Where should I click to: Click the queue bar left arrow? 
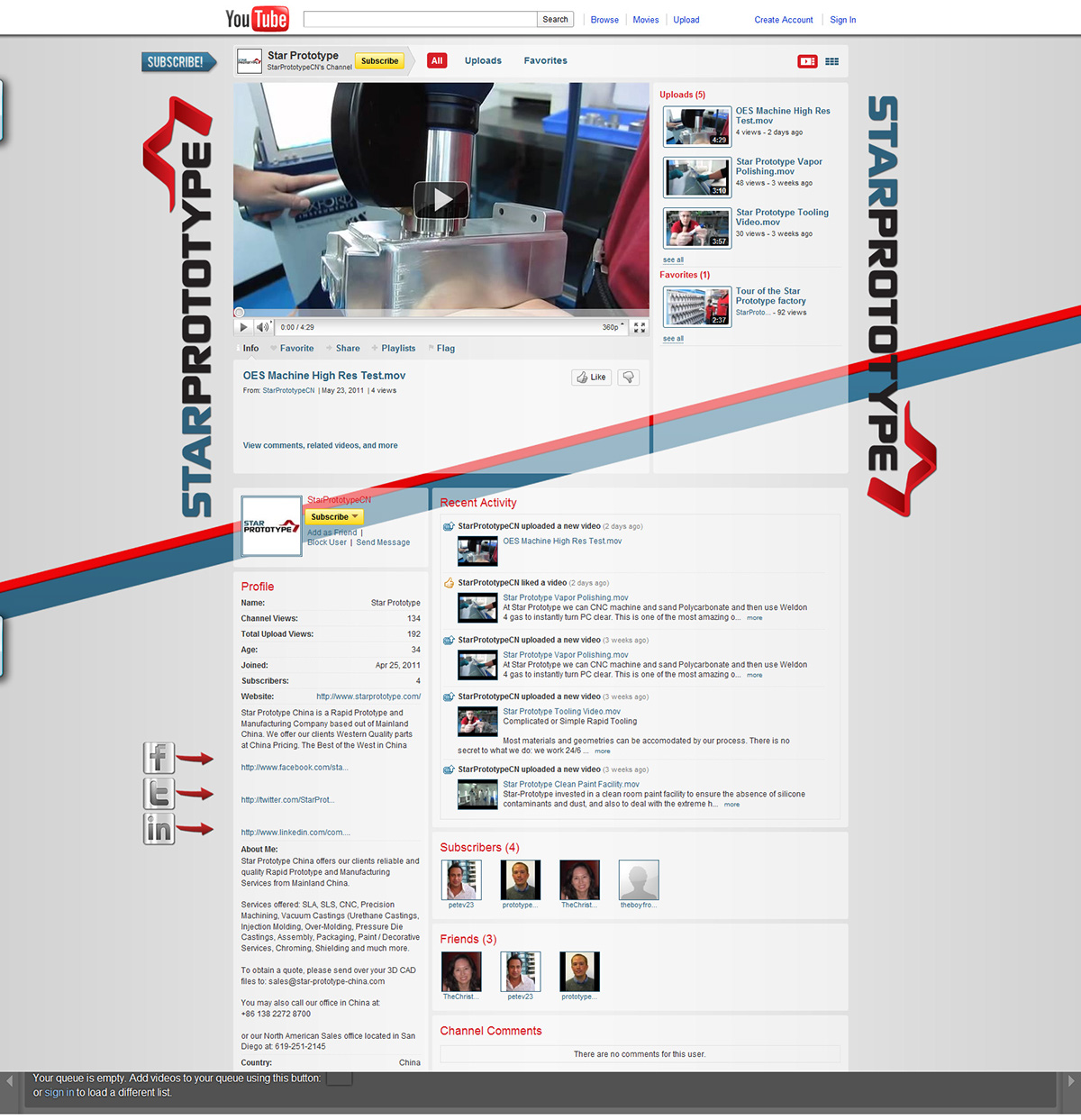point(10,1080)
